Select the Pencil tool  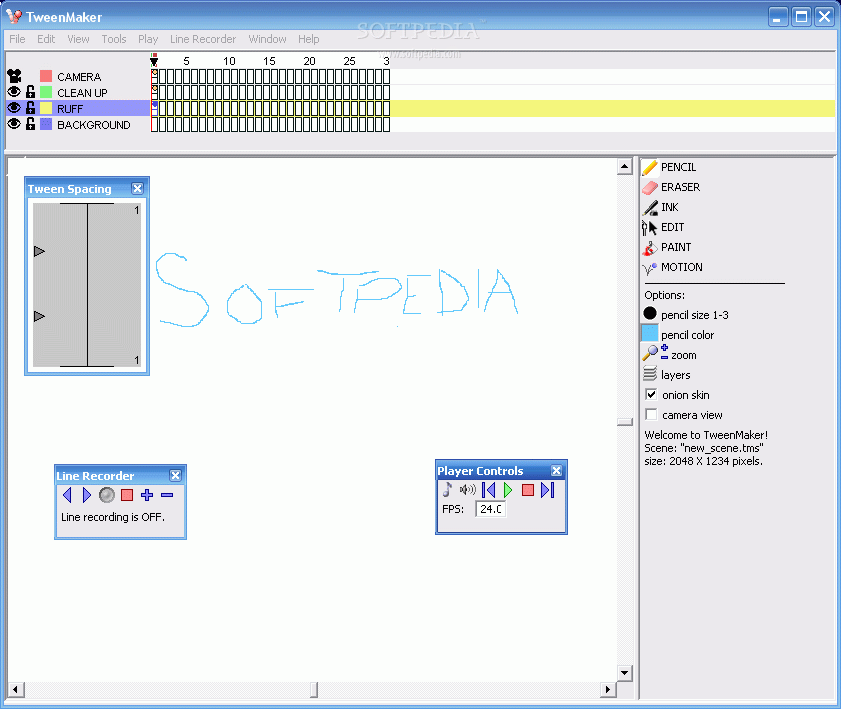coord(669,167)
